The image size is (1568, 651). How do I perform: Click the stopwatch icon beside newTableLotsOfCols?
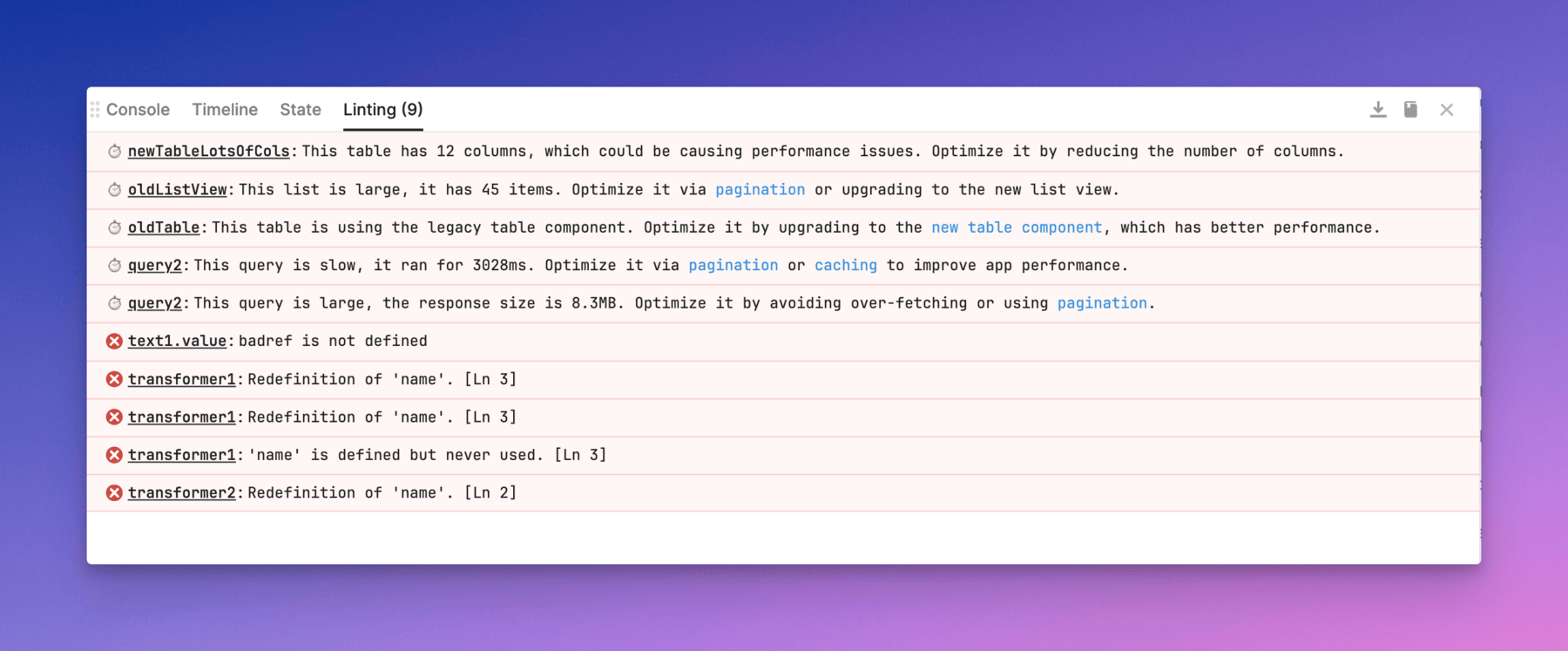(114, 152)
